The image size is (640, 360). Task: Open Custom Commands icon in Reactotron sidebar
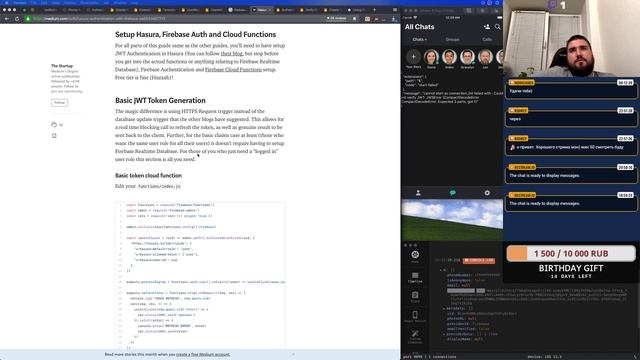pos(415,336)
